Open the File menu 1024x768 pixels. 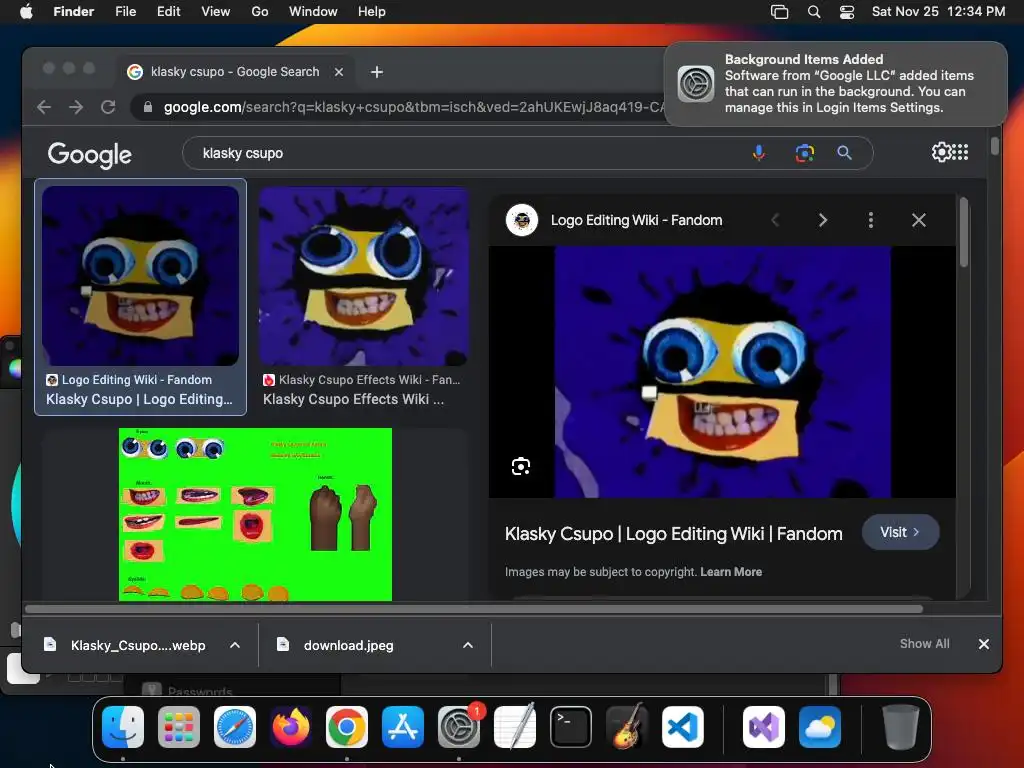(x=125, y=11)
